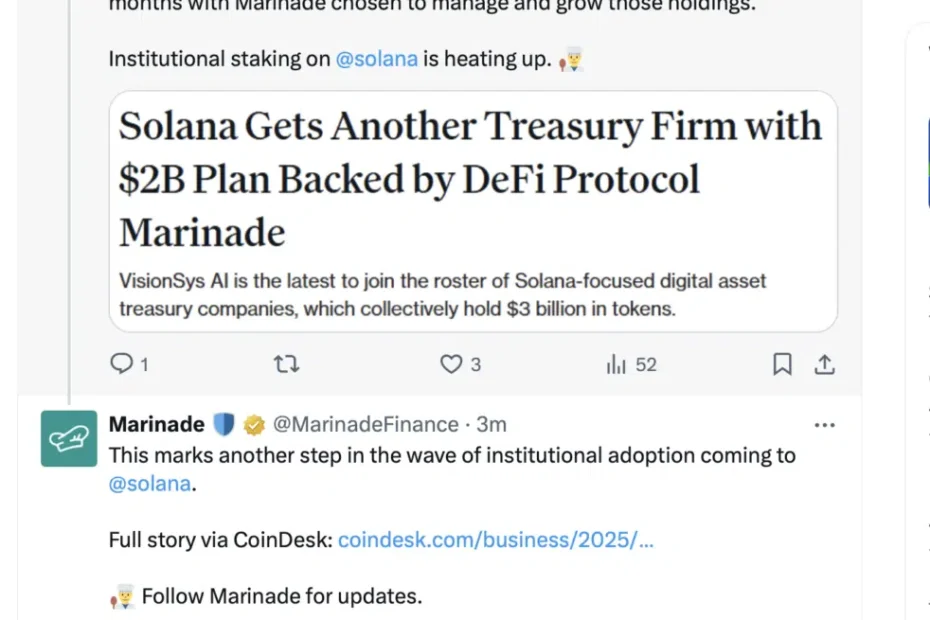Viewport: 930px width, 620px height.
Task: Click the gold verified badge
Action: [x=255, y=425]
